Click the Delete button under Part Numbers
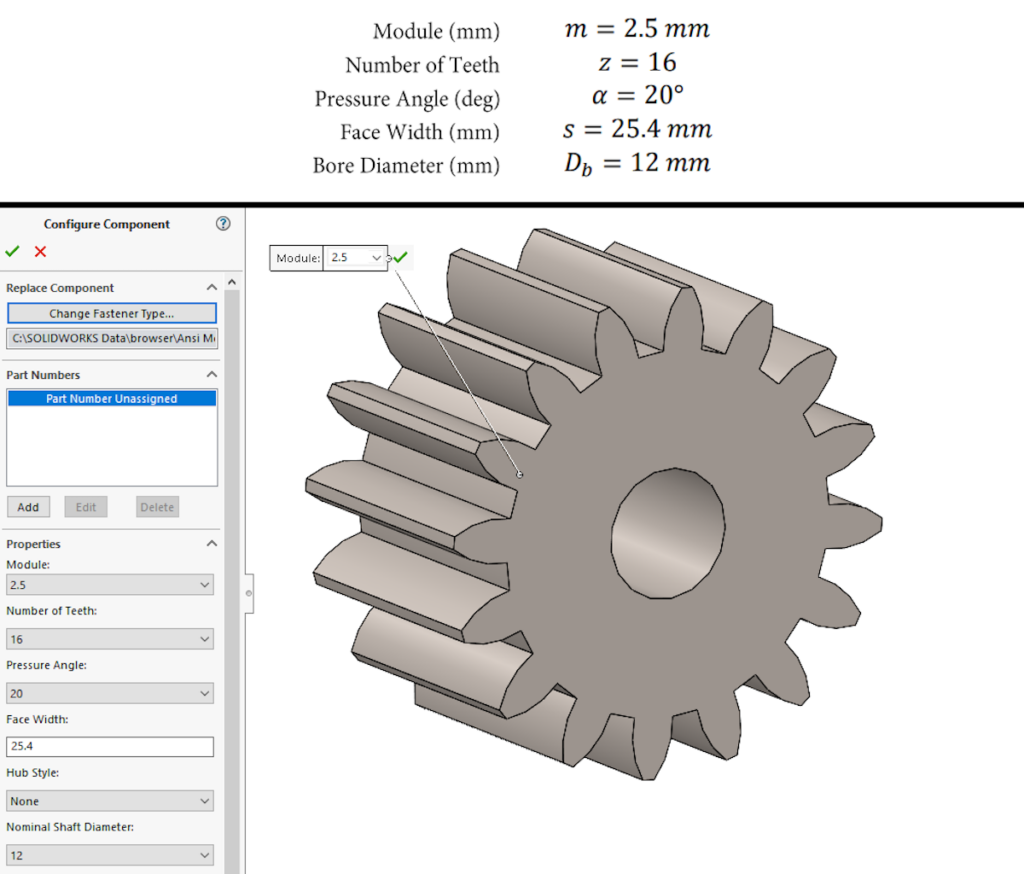This screenshot has width=1024, height=874. pyautogui.click(x=156, y=507)
